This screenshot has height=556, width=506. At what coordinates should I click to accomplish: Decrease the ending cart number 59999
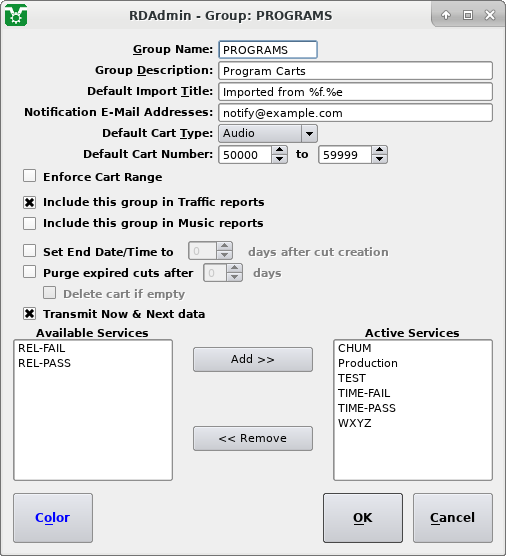[379, 159]
